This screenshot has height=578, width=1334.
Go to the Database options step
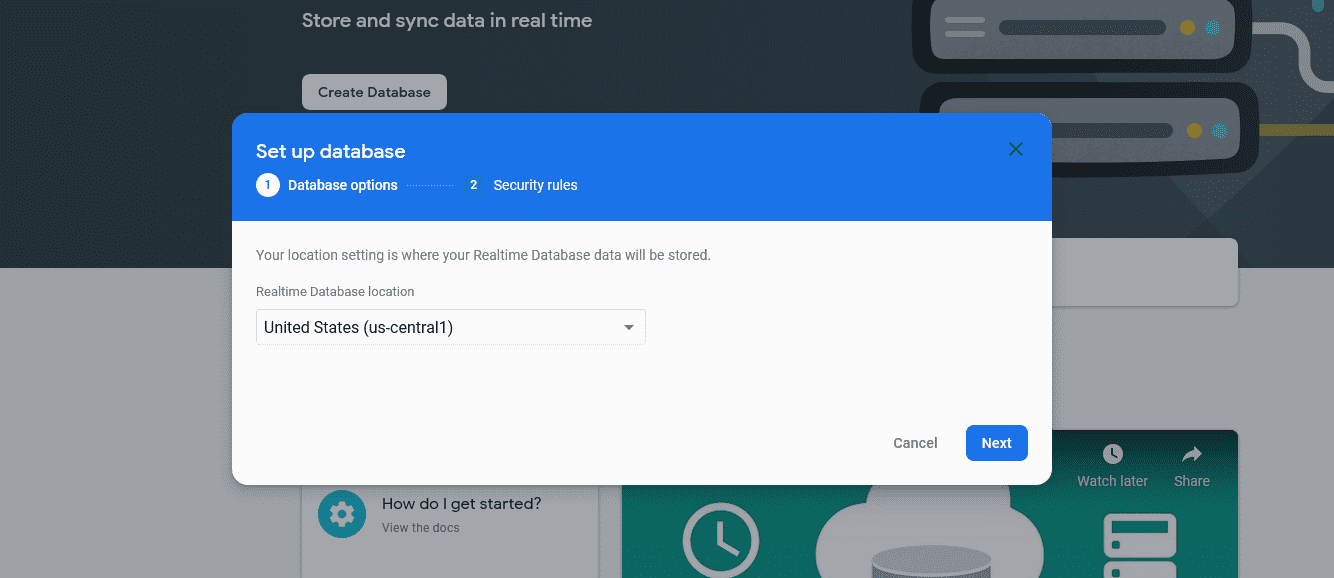[343, 185]
